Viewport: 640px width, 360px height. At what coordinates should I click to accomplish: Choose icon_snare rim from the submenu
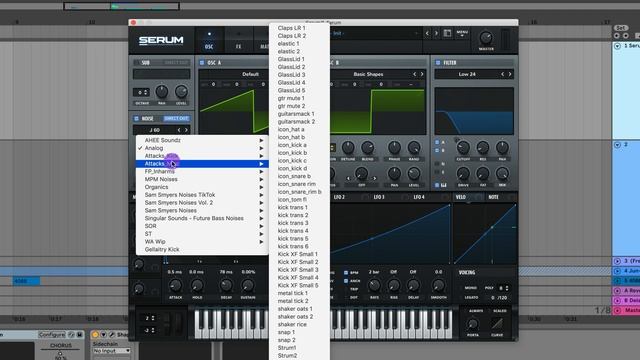[x=300, y=184]
